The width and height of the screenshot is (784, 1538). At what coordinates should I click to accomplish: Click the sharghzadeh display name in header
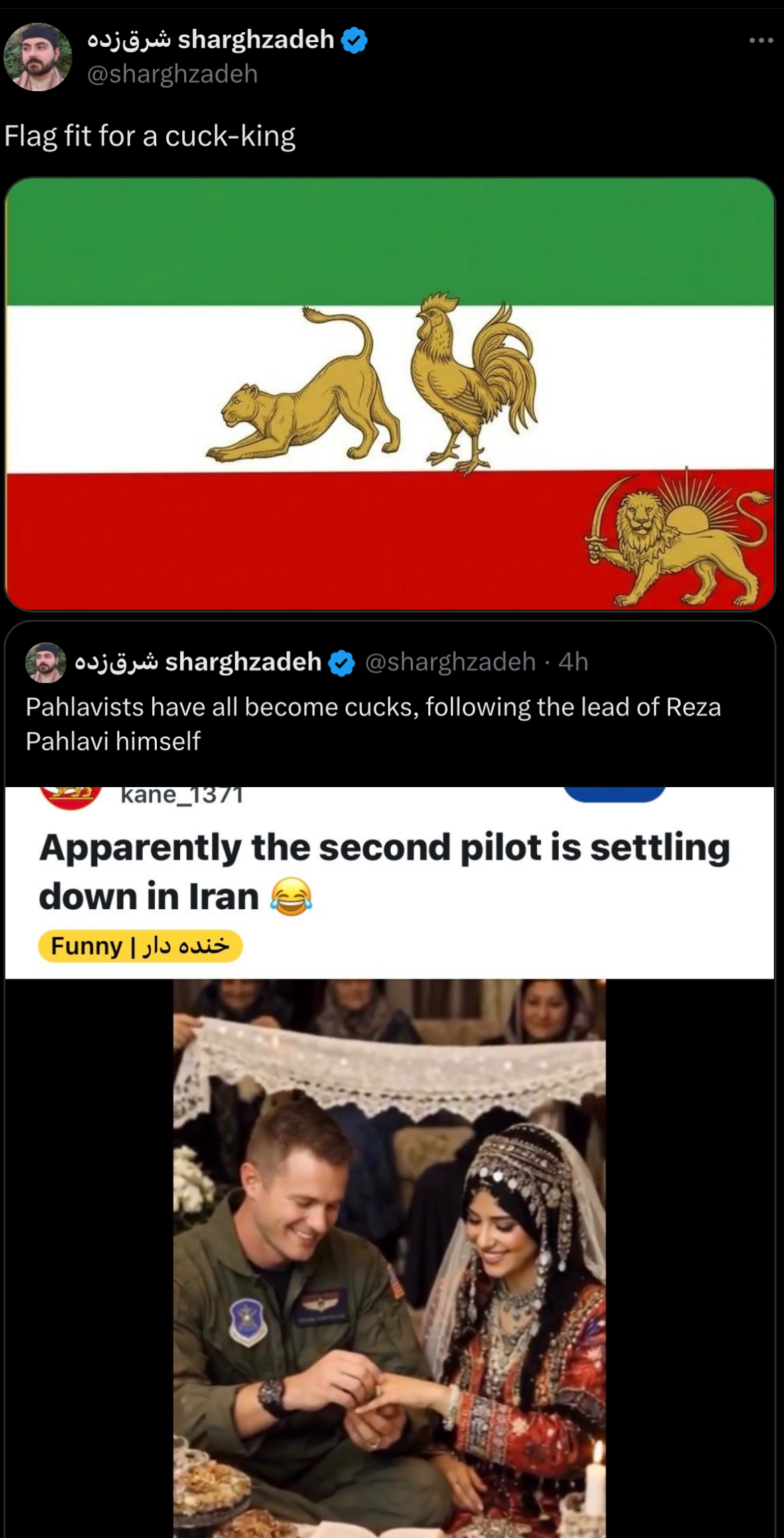(x=210, y=40)
